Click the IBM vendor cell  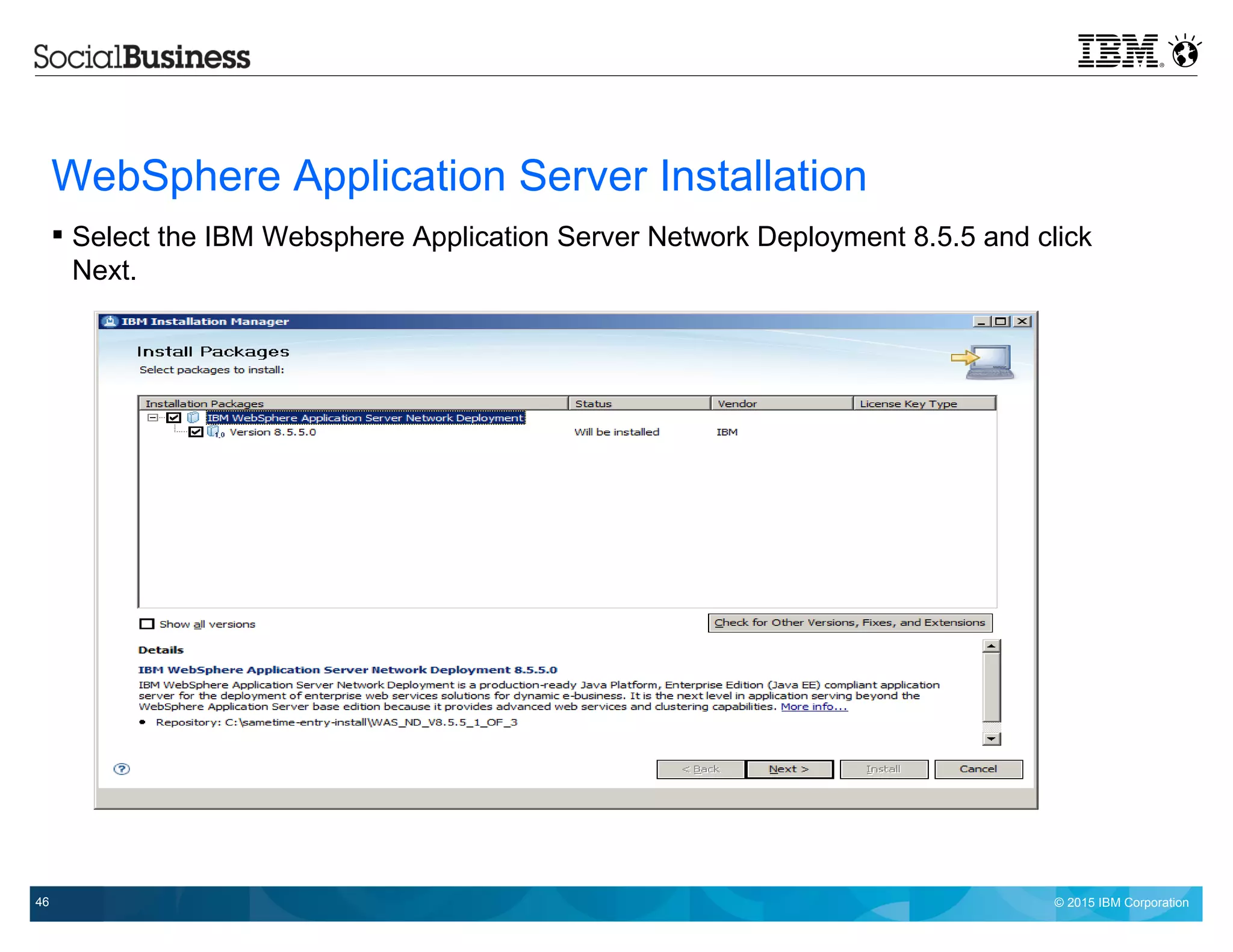(727, 432)
